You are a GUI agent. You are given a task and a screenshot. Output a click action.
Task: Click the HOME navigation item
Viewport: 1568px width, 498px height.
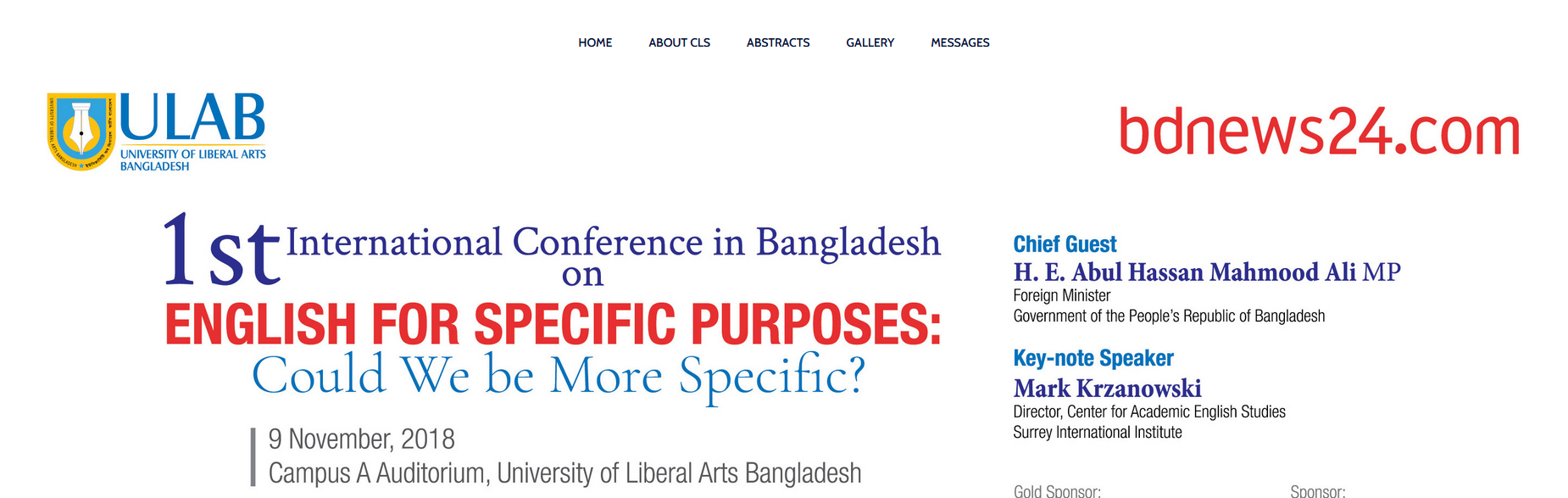[x=595, y=42]
